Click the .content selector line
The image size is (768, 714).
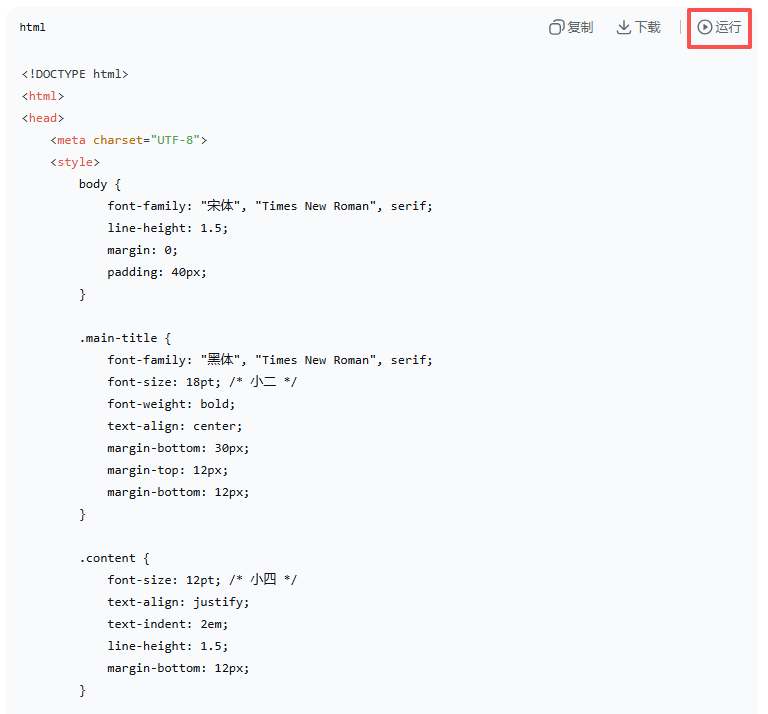tap(114, 558)
